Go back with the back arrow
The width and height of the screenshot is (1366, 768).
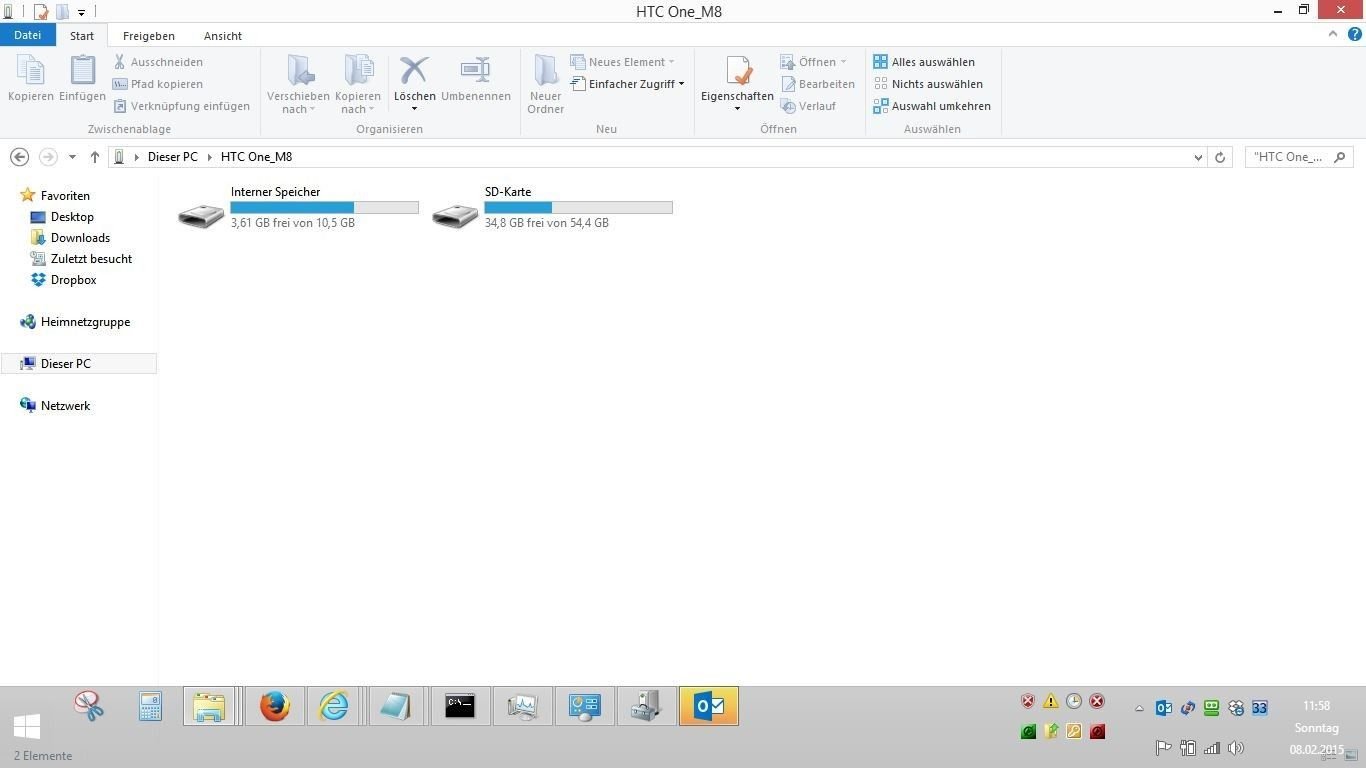click(19, 157)
